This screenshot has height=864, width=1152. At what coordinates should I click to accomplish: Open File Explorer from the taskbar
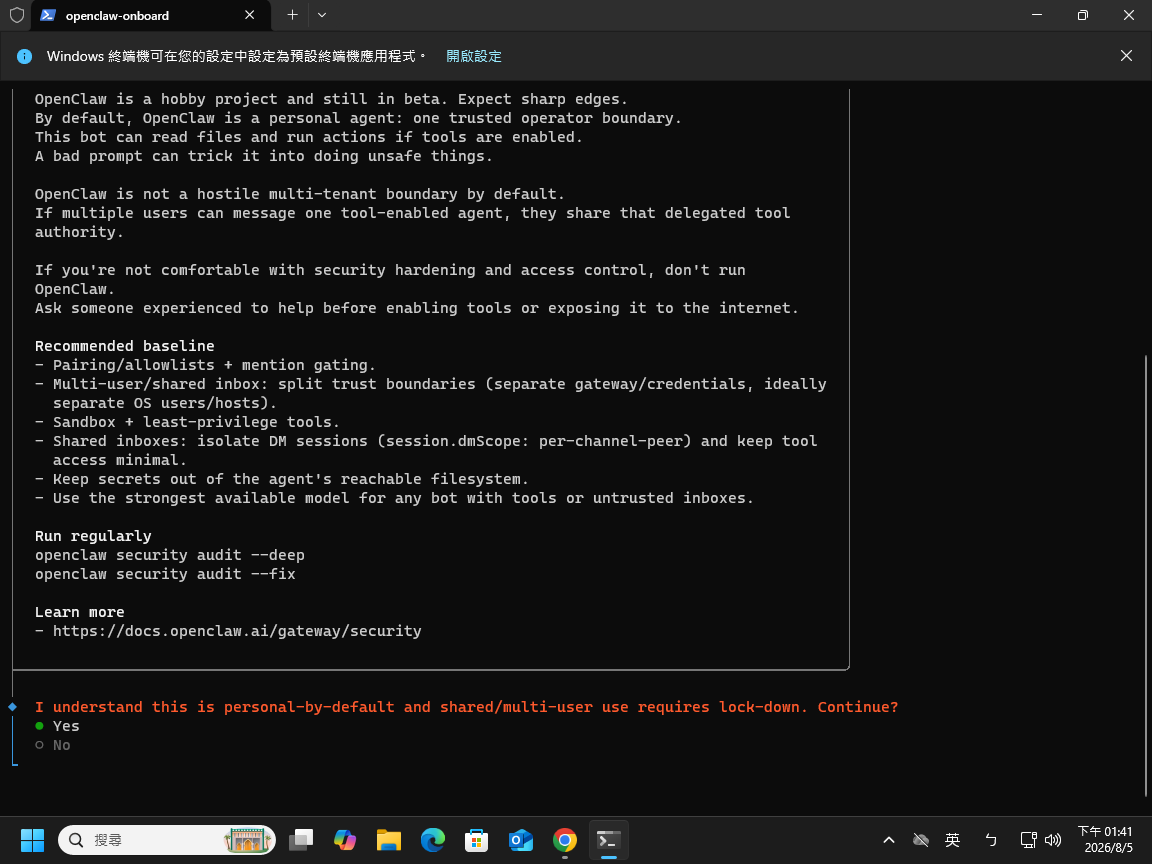[389, 840]
